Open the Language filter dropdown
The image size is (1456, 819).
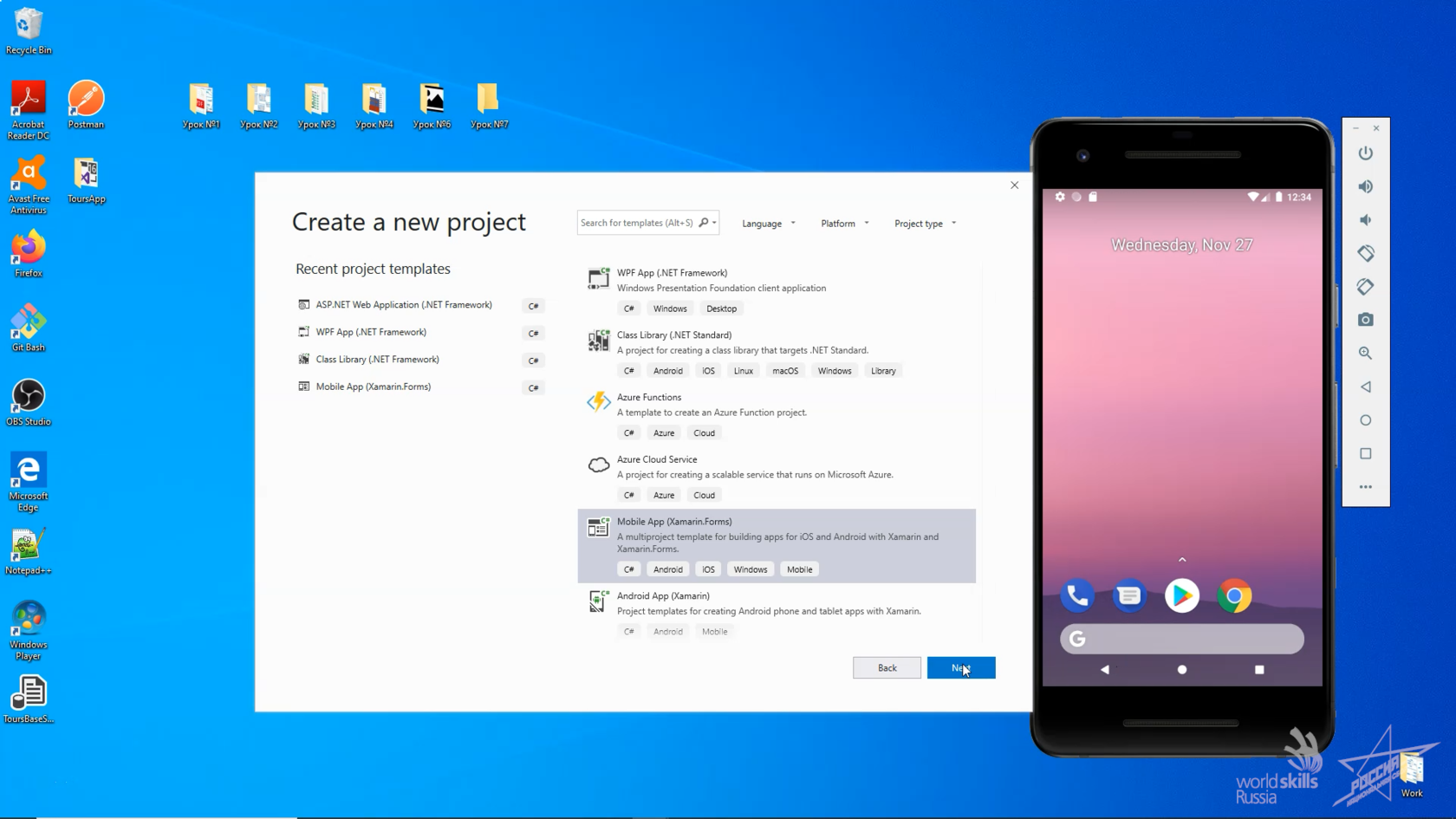point(768,224)
